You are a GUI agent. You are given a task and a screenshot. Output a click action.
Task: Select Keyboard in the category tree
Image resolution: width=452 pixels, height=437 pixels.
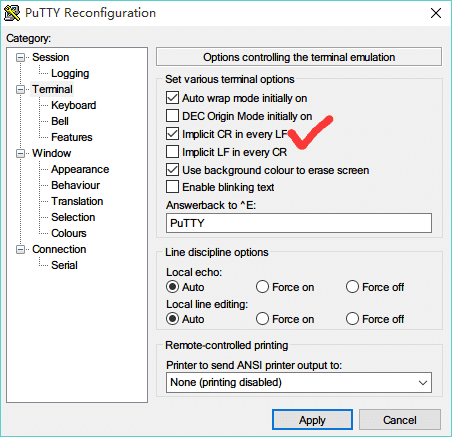[74, 105]
